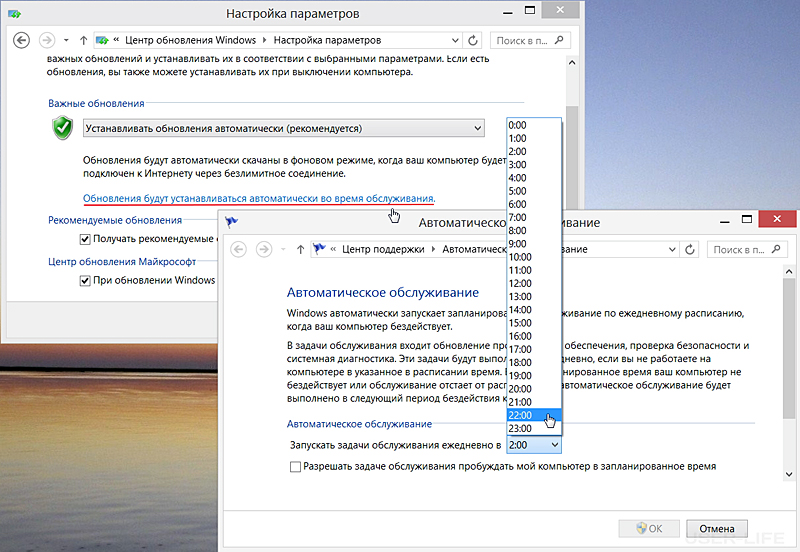The width and height of the screenshot is (800, 552).
Task: Select 3:00 in the time list
Action: click(534, 165)
